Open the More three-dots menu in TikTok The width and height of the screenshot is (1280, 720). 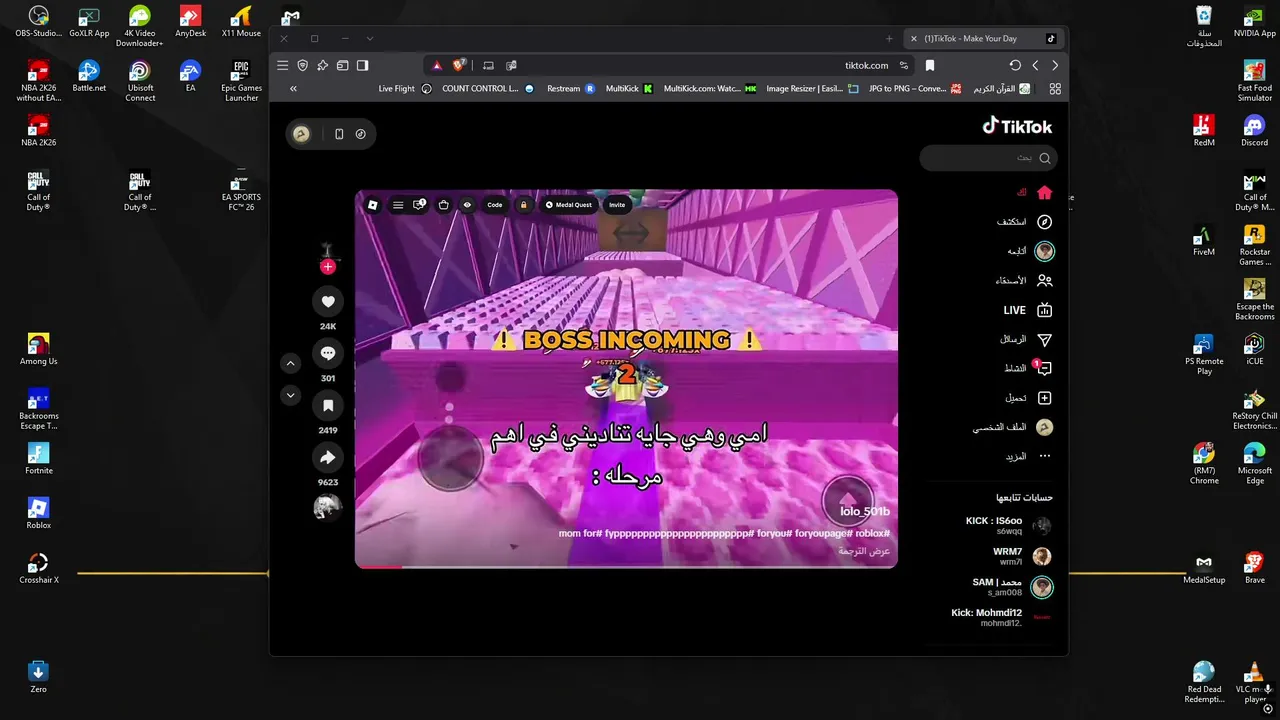click(1044, 456)
